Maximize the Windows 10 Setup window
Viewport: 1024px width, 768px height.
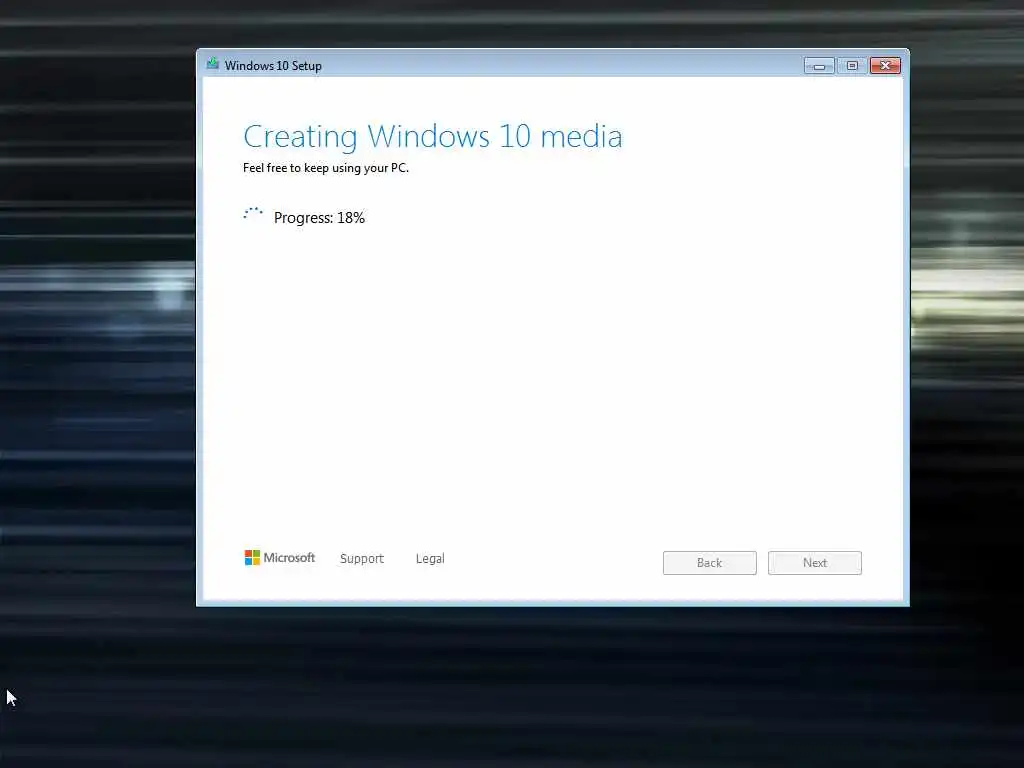coord(852,65)
